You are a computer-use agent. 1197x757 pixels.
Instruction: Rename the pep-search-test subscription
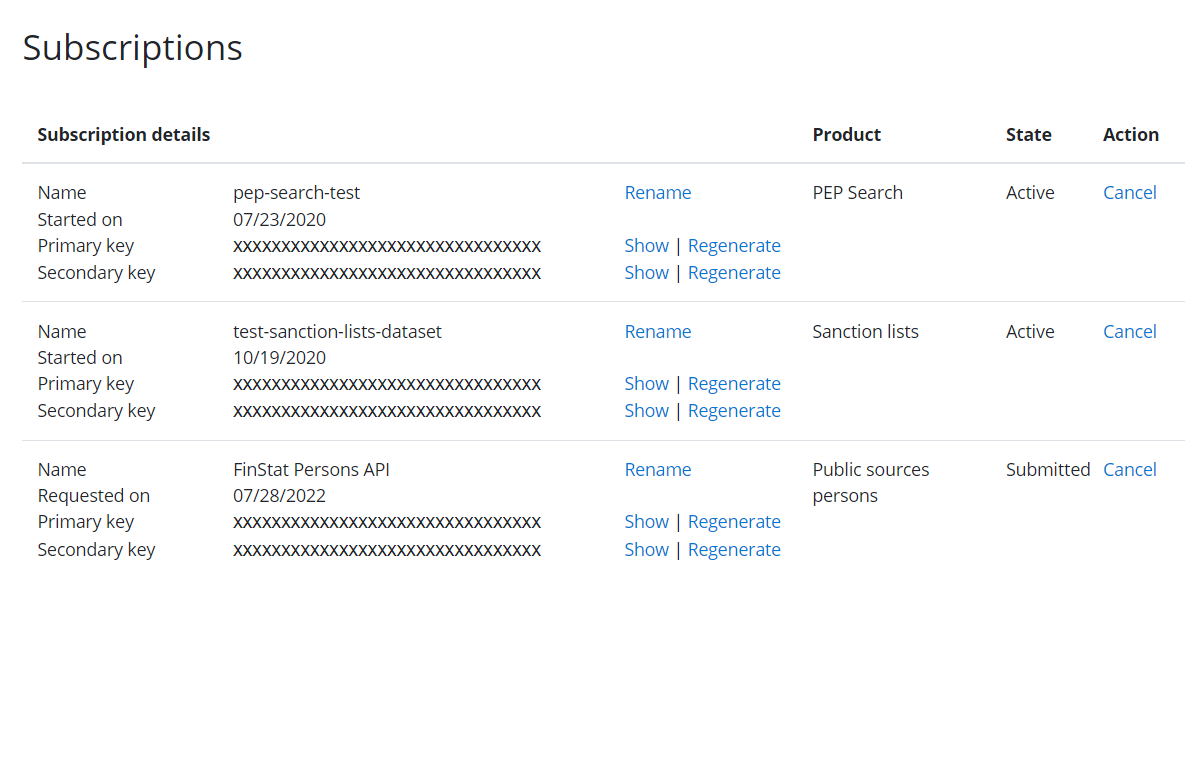(x=657, y=193)
